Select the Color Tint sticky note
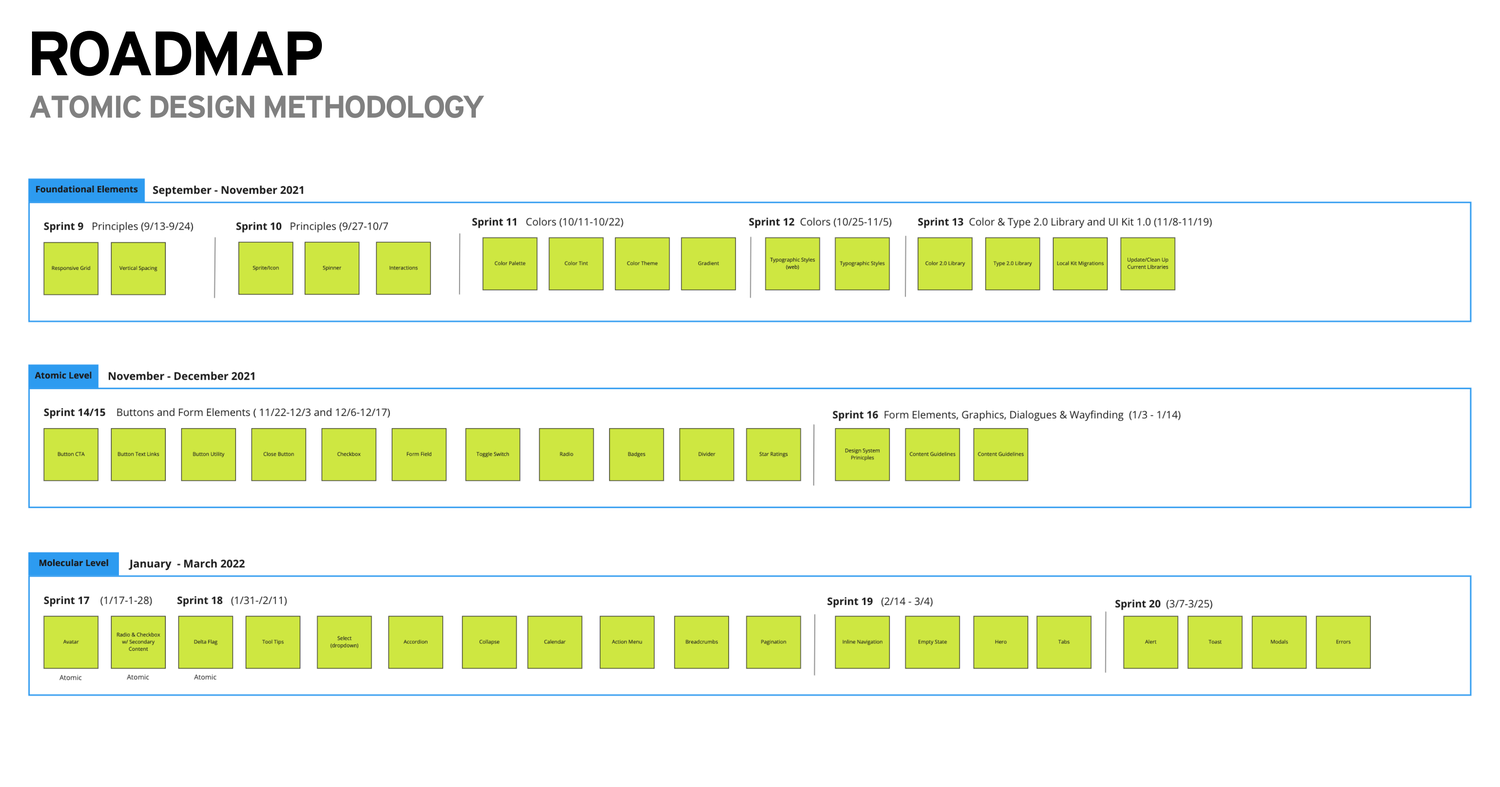Viewport: 1500px width, 787px height. coord(576,264)
